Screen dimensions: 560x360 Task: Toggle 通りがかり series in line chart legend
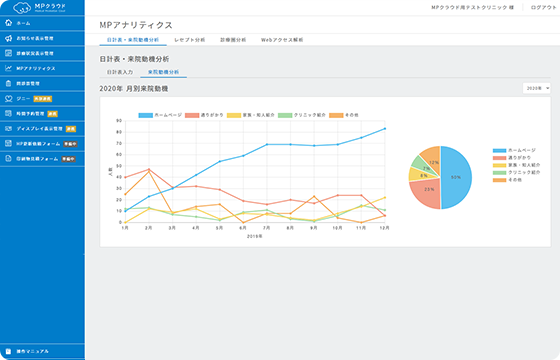pyautogui.click(x=204, y=115)
